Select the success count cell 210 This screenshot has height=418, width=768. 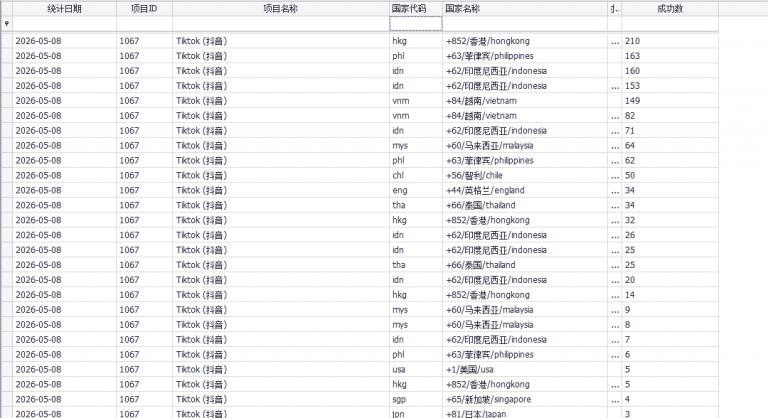(670, 41)
